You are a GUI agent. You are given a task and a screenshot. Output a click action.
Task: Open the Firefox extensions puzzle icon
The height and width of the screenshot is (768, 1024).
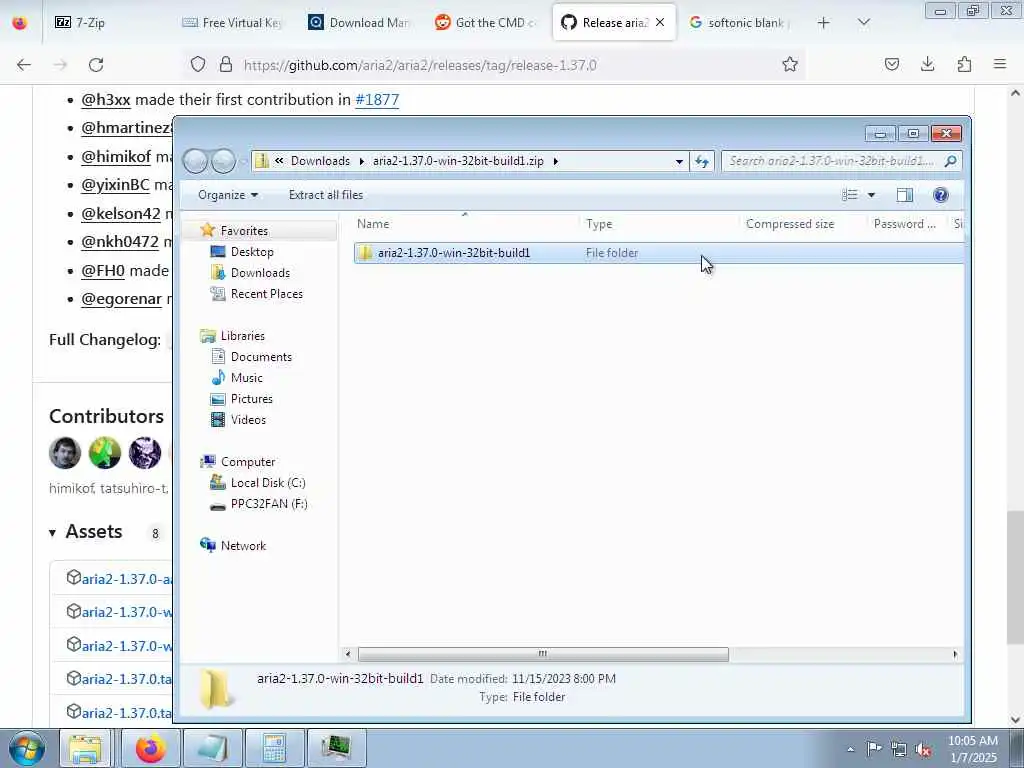pos(964,64)
